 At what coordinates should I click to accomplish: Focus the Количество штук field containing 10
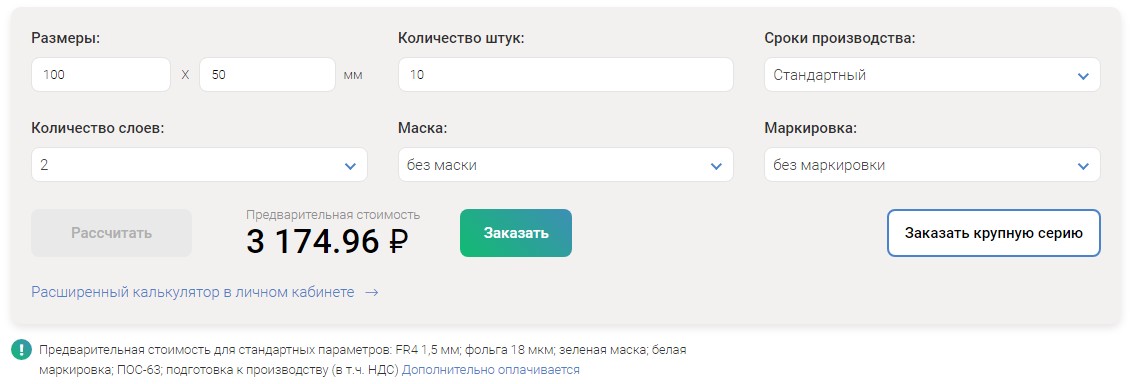[566, 74]
